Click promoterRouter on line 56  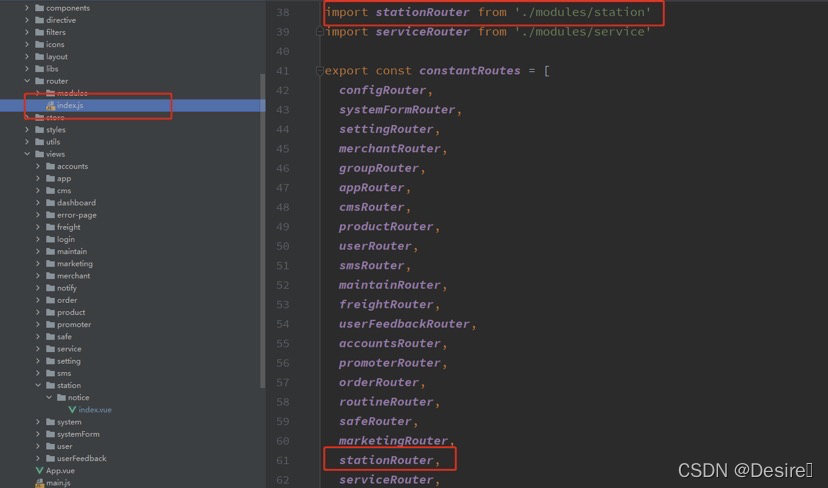coord(389,363)
